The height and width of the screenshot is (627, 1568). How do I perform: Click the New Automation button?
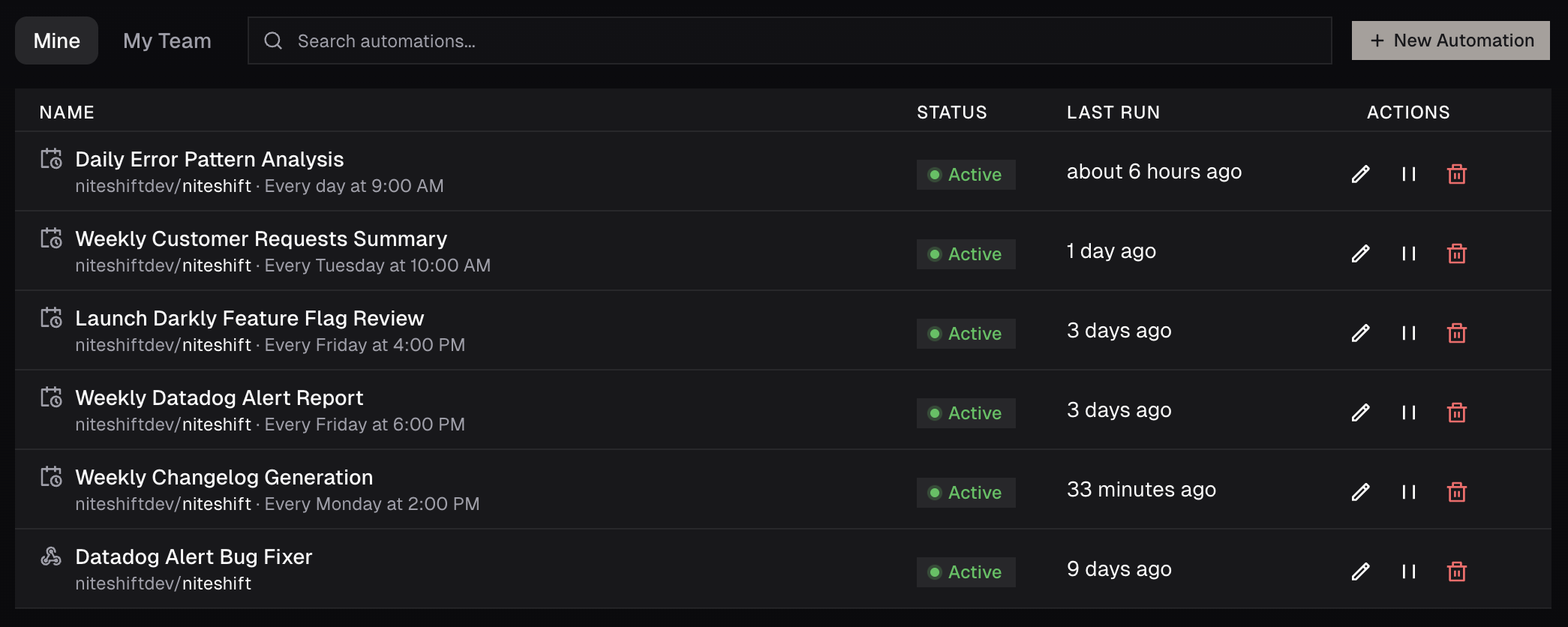click(x=1450, y=40)
